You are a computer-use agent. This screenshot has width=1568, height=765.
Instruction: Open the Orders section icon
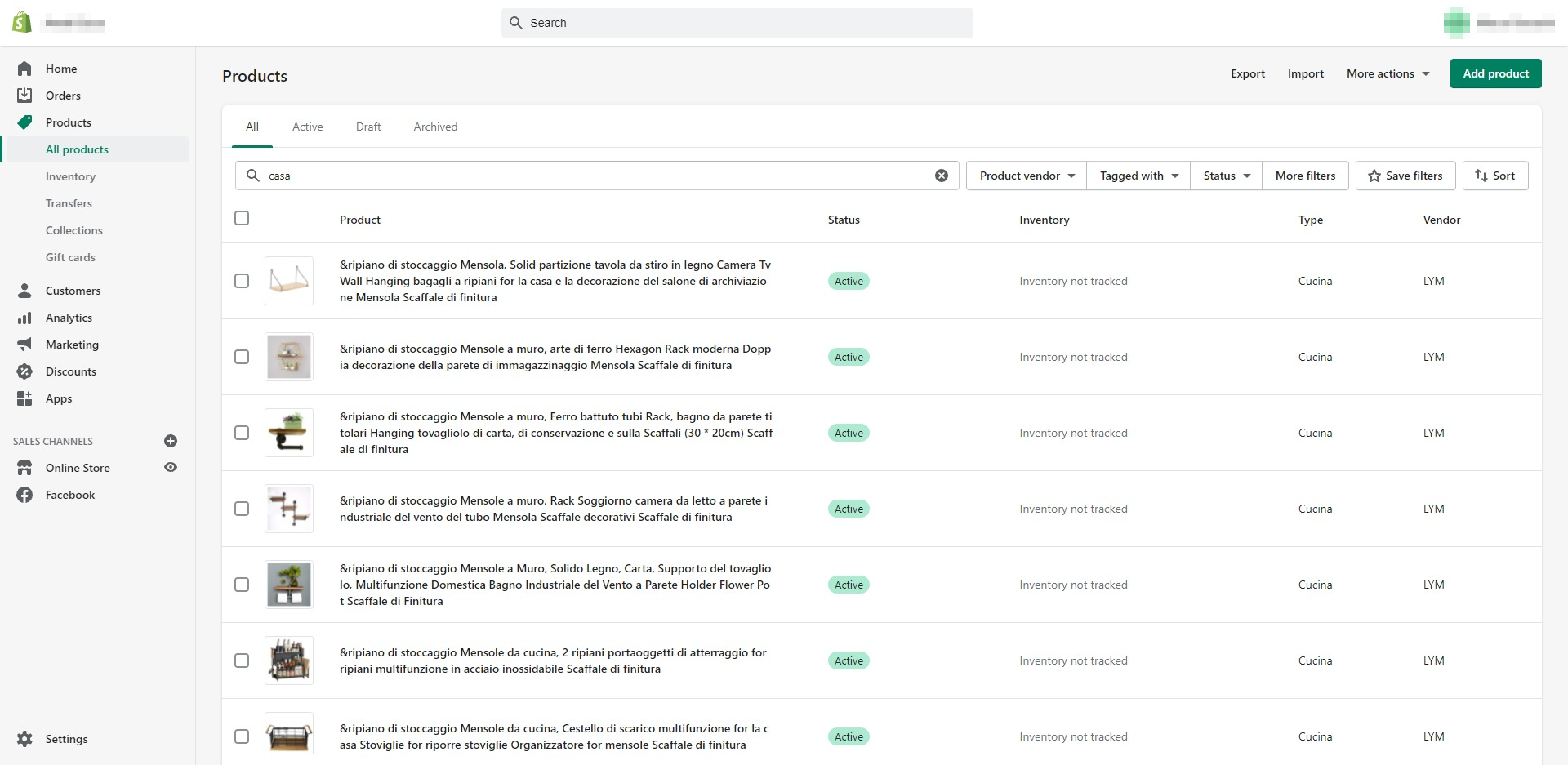click(x=24, y=96)
